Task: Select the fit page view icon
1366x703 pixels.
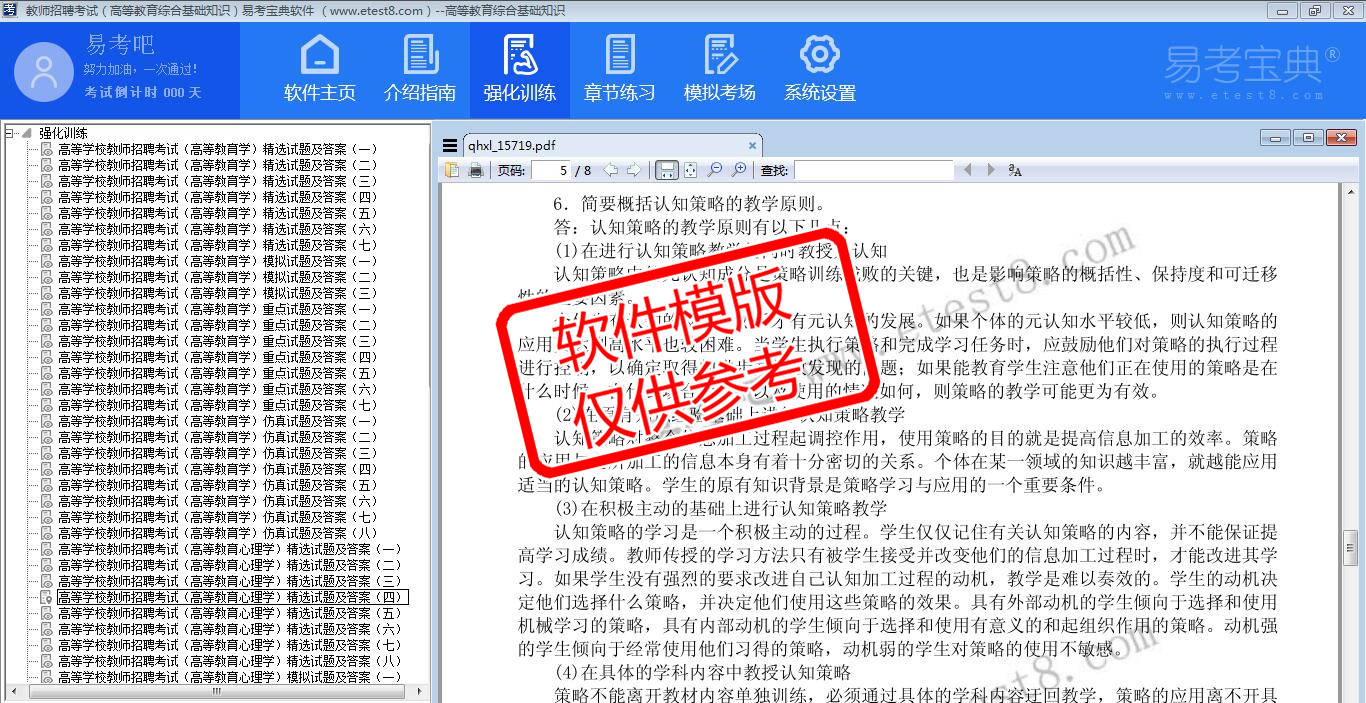Action: coord(690,170)
